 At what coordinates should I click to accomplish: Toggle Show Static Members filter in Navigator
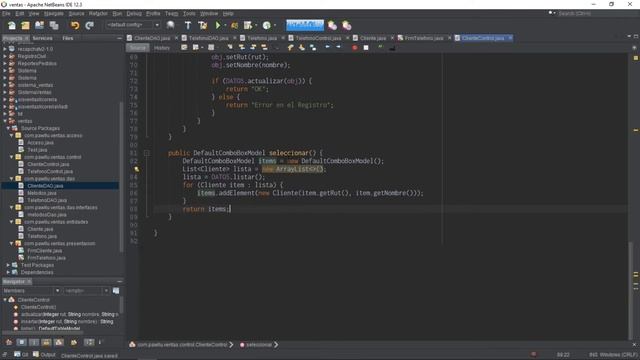click(34, 342)
